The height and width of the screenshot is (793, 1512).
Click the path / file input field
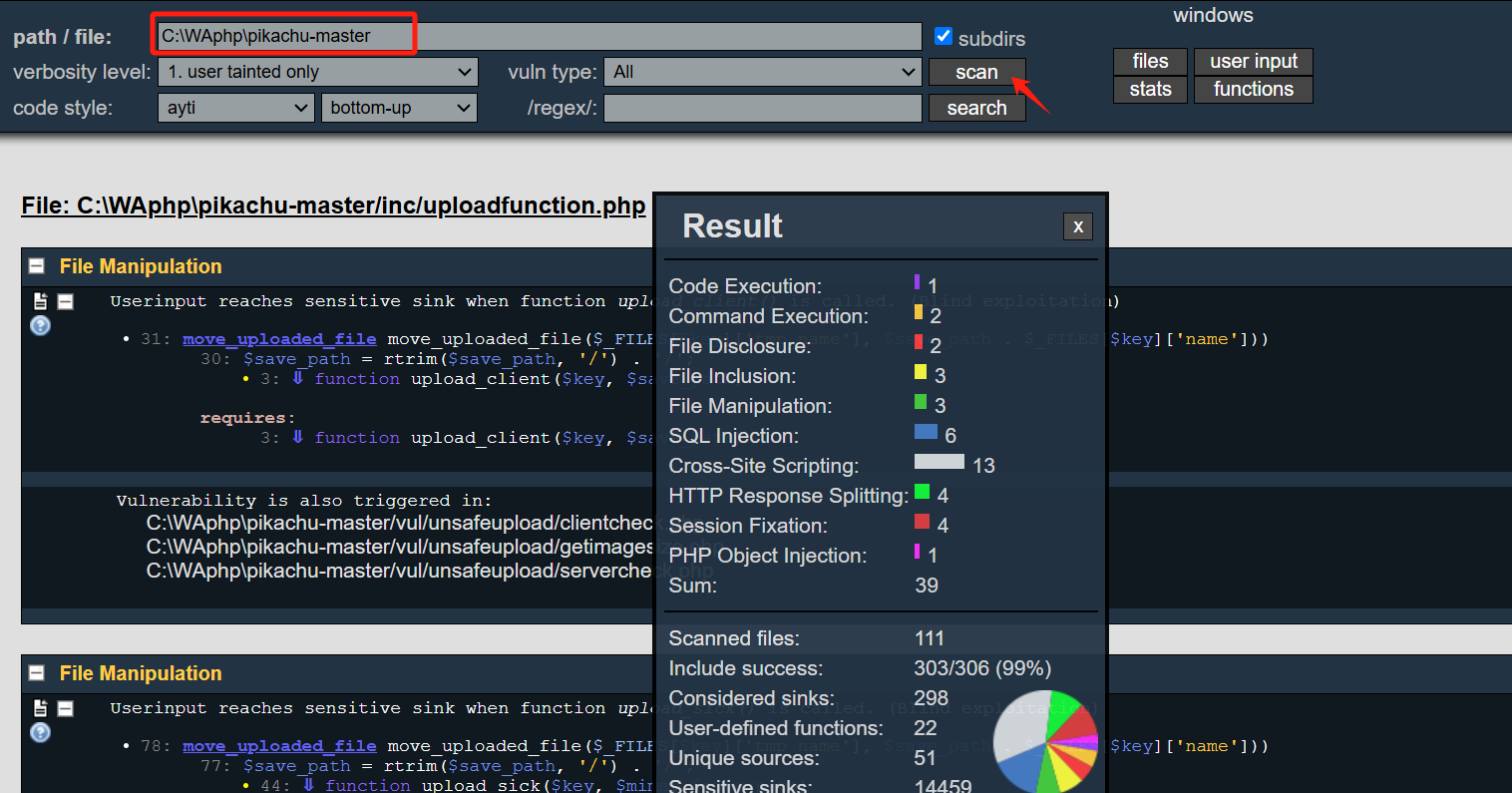tap(539, 36)
